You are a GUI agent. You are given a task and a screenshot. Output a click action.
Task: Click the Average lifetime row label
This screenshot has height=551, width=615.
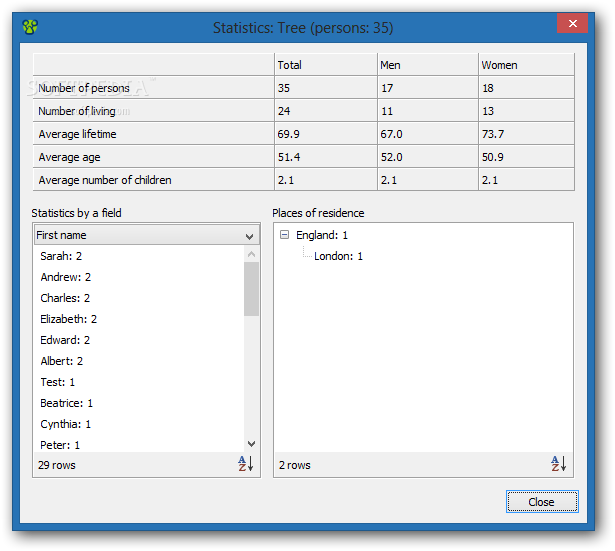[x=78, y=134]
